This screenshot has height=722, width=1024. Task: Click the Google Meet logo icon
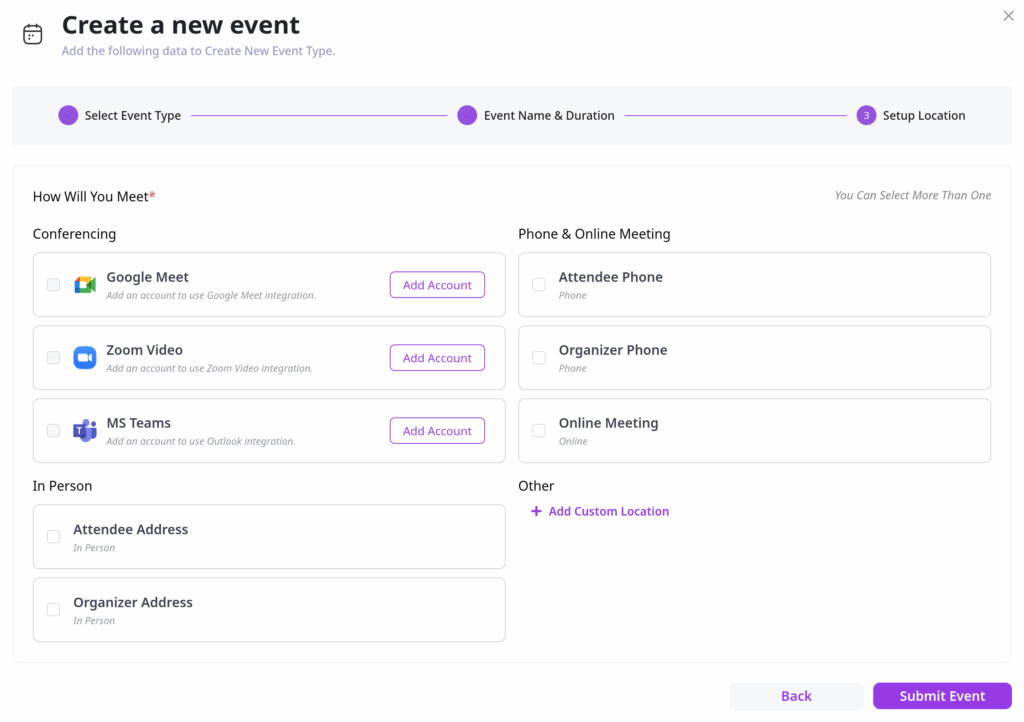(85, 285)
